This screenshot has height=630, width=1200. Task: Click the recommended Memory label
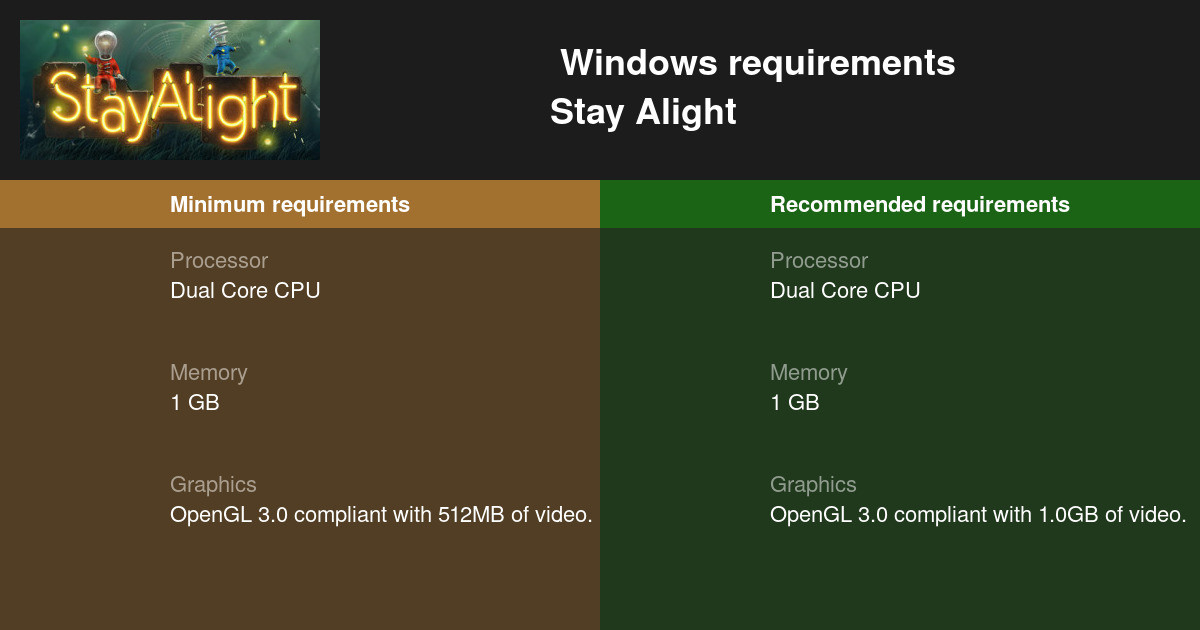coord(808,373)
